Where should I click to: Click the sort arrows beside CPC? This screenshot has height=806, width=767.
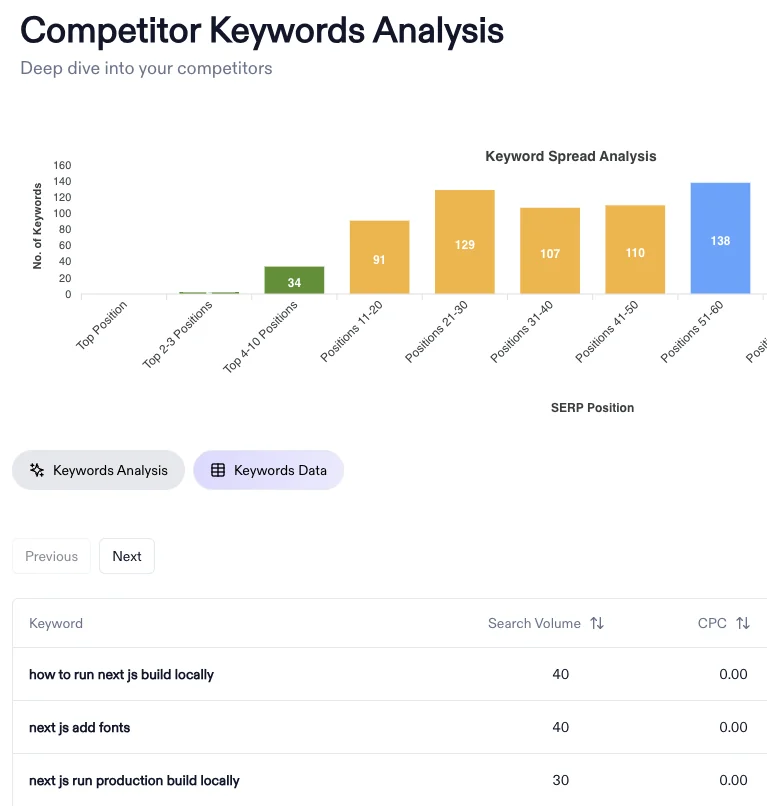pyautogui.click(x=745, y=623)
